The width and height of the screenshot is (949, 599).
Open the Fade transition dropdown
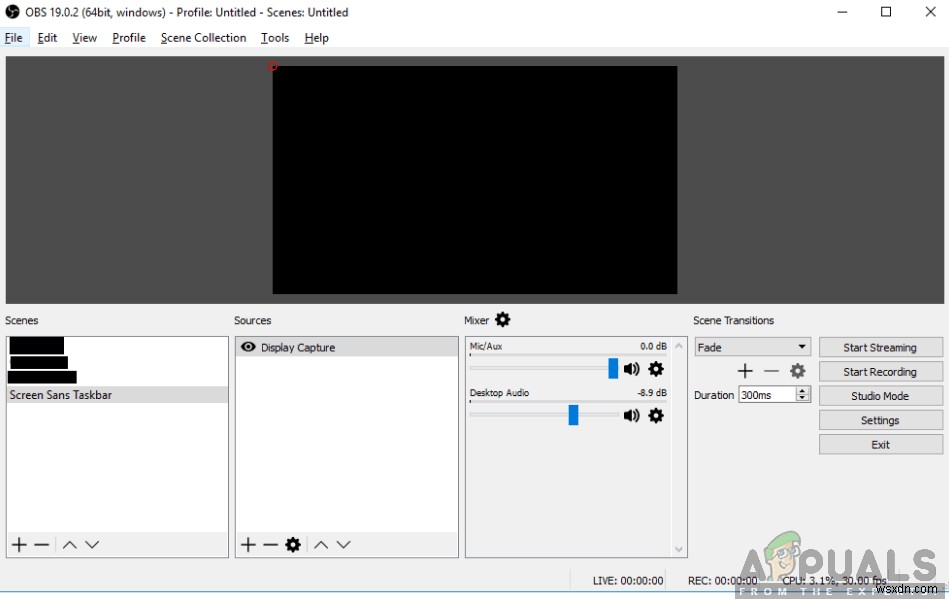click(752, 346)
